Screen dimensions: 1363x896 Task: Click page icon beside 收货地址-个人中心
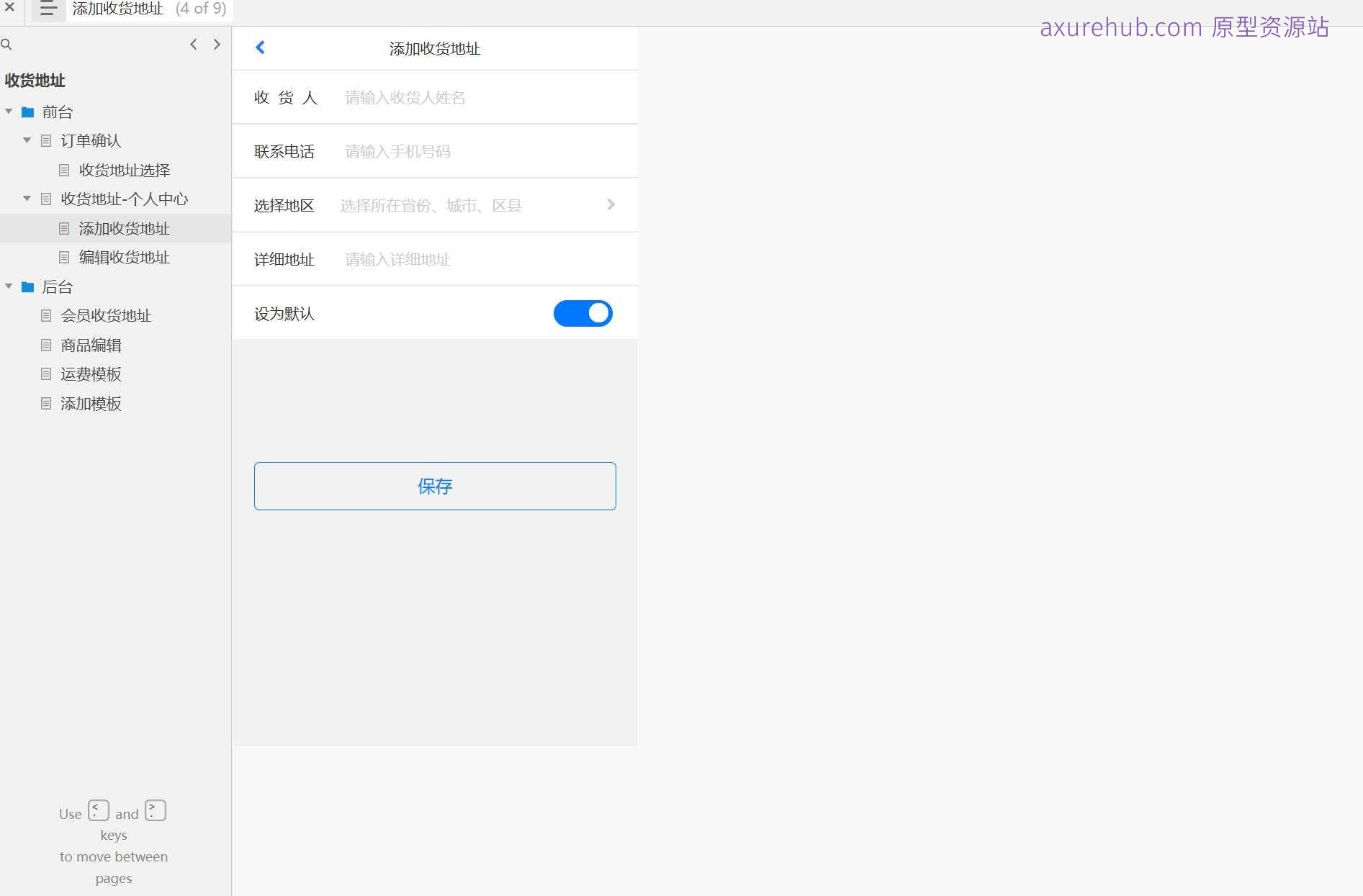46,199
